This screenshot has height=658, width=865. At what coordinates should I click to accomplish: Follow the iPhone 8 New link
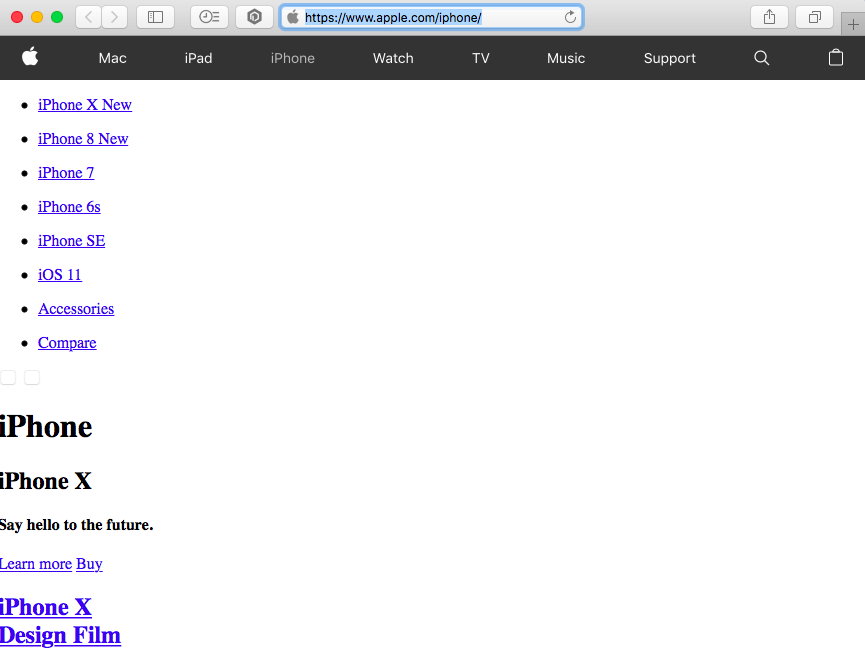(83, 139)
